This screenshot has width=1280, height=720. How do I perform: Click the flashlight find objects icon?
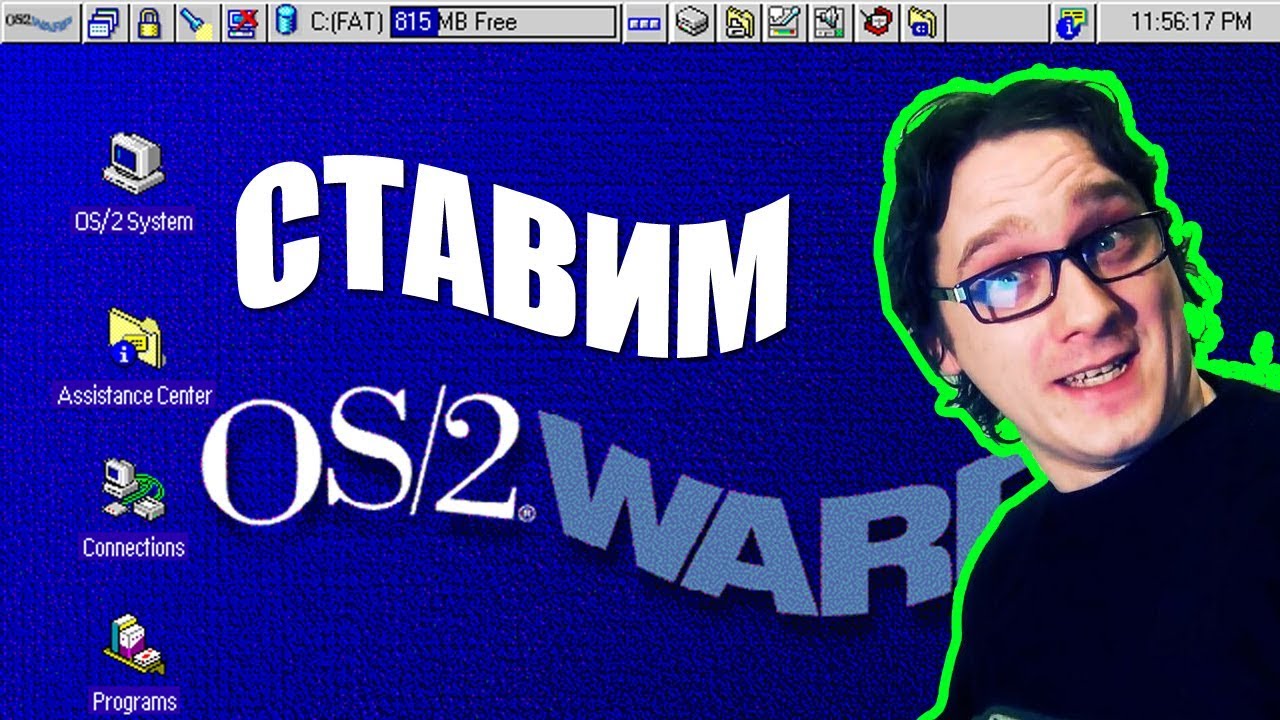[x=196, y=22]
